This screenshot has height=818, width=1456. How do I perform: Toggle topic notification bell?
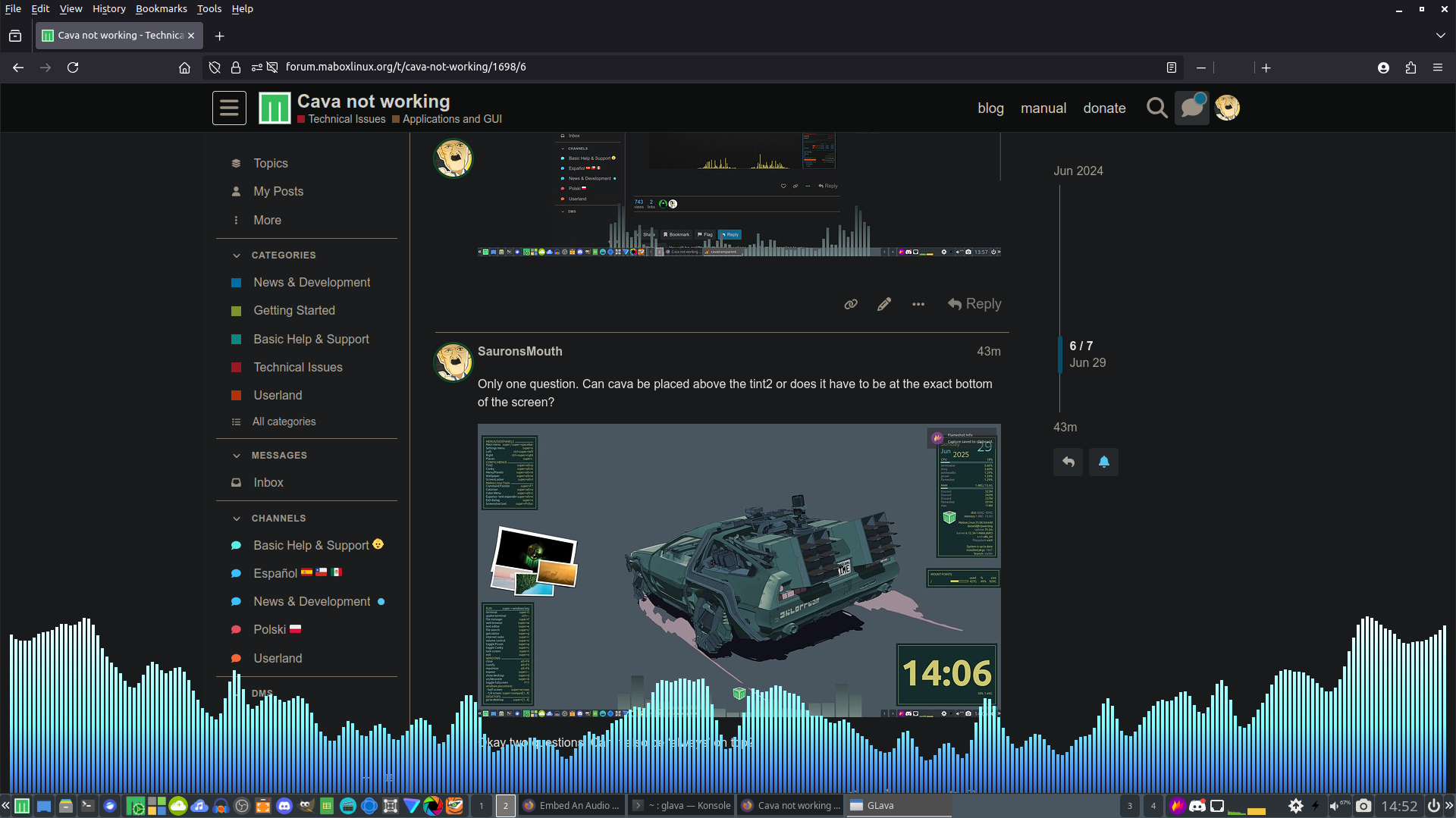coord(1103,462)
